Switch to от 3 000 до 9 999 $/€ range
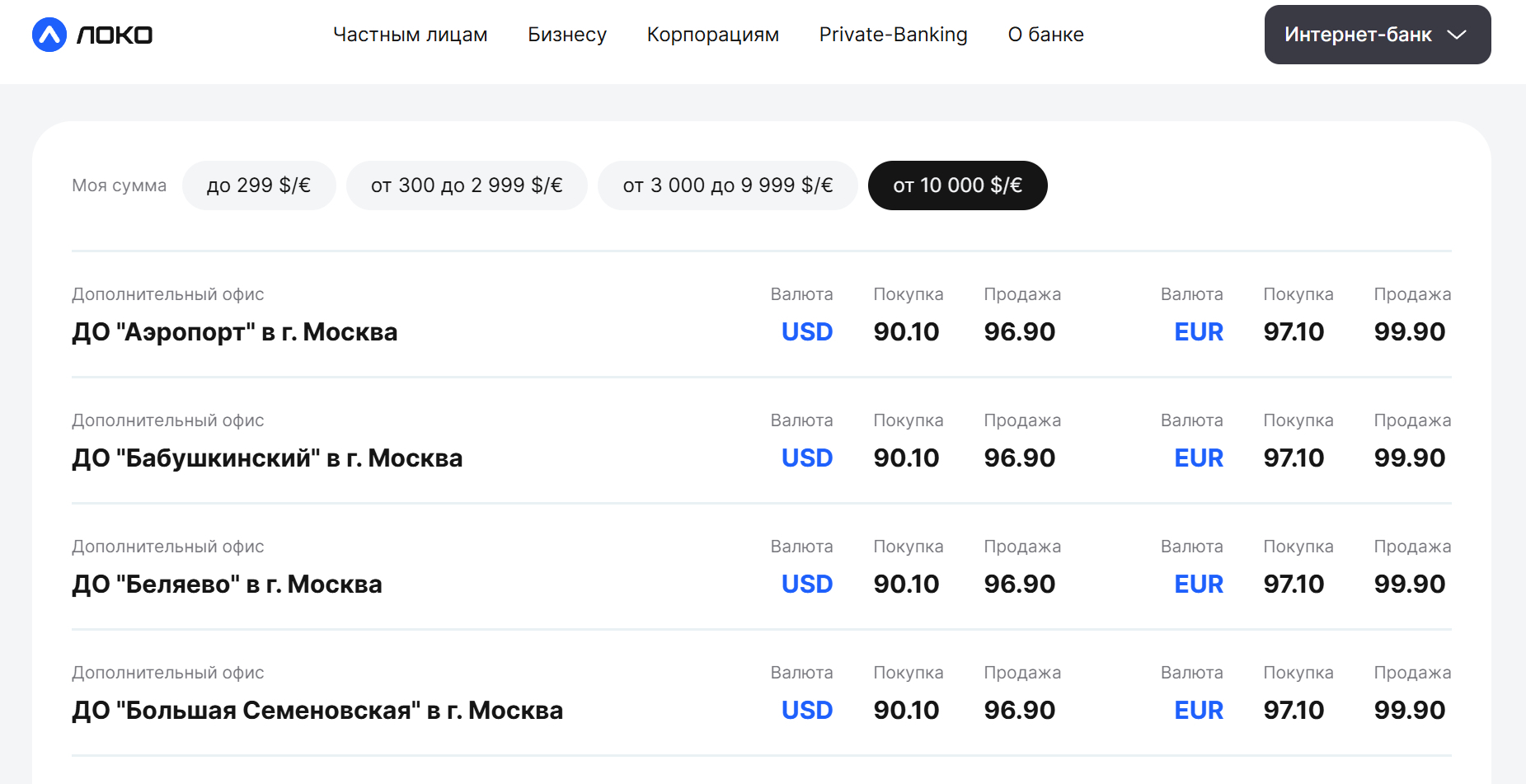Viewport: 1526px width, 784px height. click(x=727, y=185)
